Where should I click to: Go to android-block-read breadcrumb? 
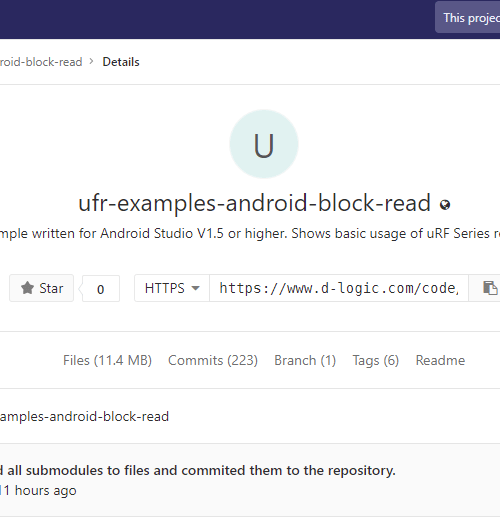click(x=41, y=62)
